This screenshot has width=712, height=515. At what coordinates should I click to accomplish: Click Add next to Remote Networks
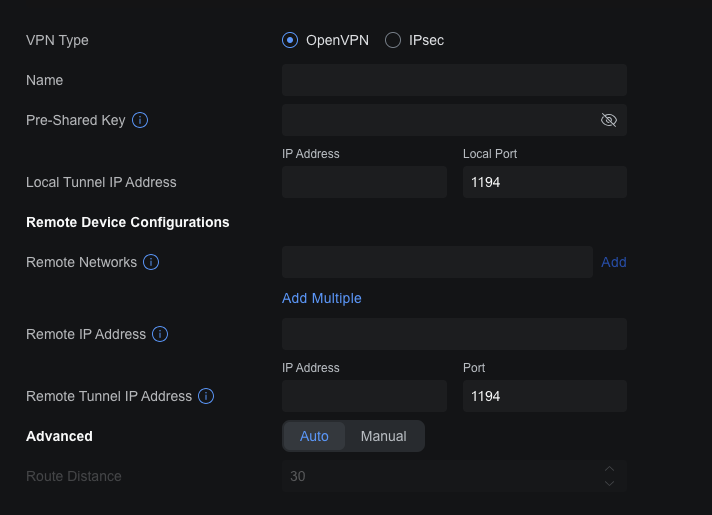(613, 262)
